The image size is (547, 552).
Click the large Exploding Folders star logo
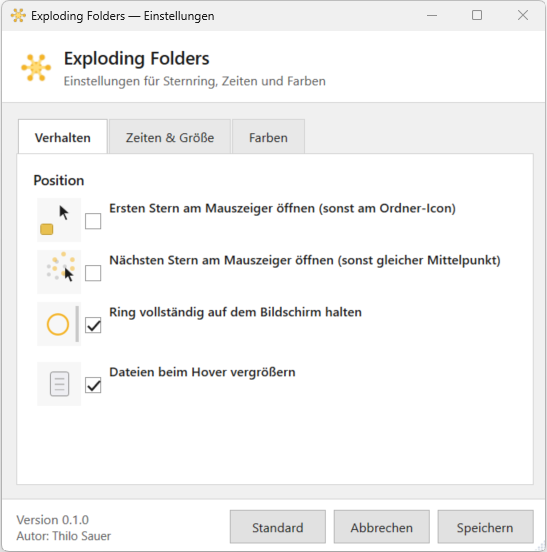(36, 68)
